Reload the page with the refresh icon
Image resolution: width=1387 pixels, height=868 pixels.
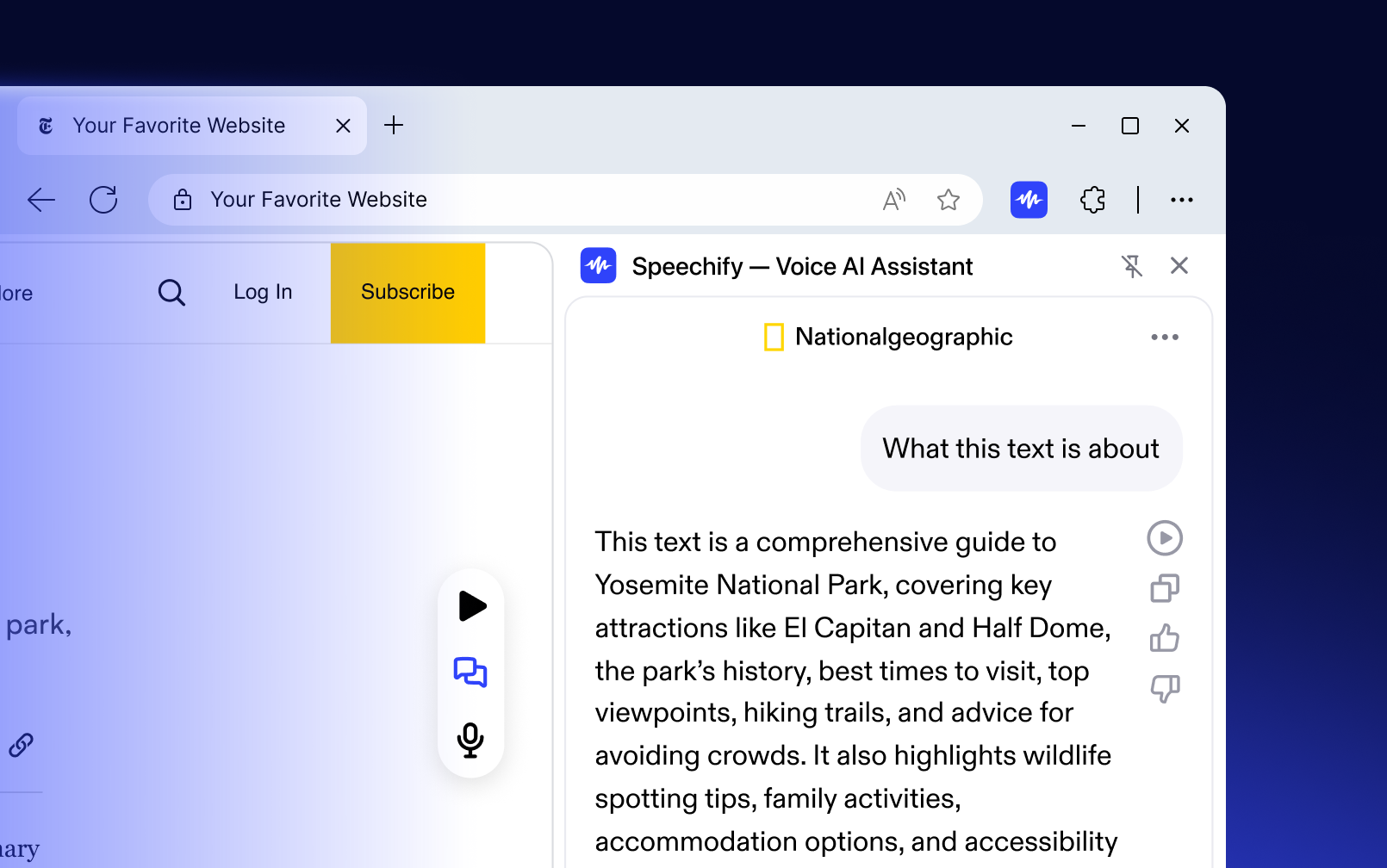pyautogui.click(x=103, y=200)
